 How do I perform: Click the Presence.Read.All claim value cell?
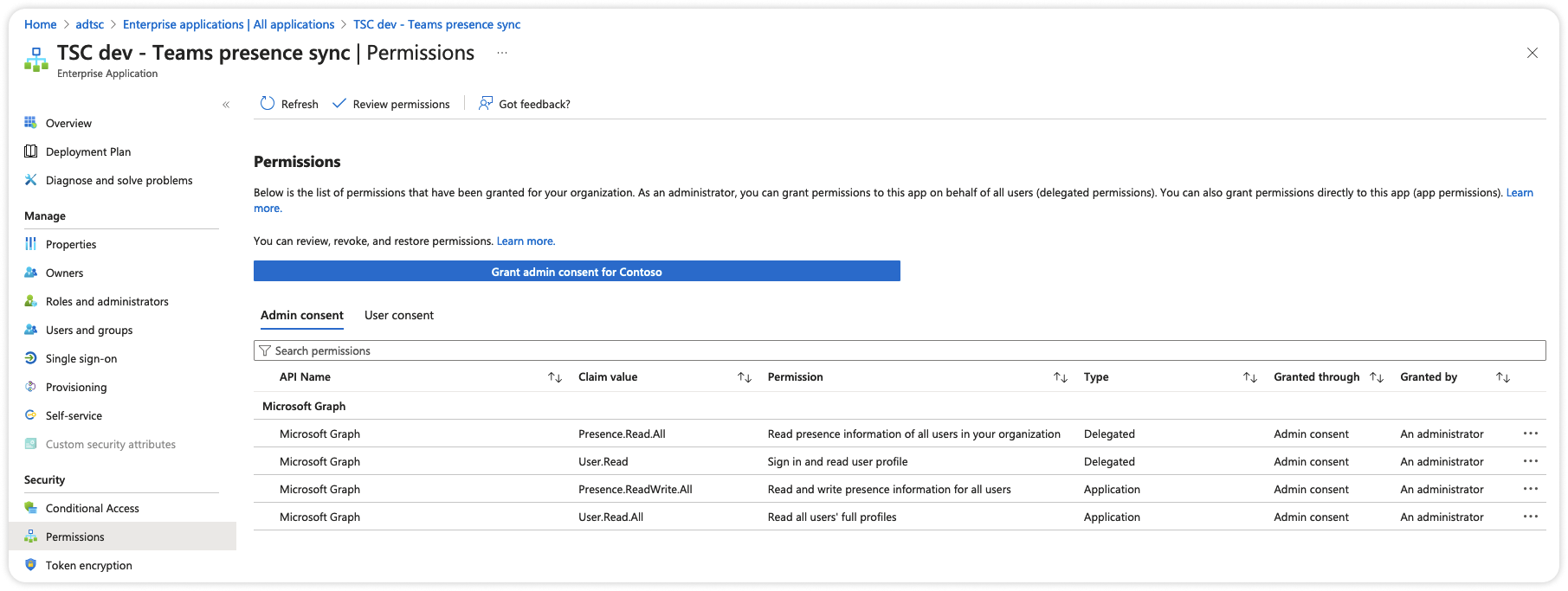pyautogui.click(x=622, y=434)
